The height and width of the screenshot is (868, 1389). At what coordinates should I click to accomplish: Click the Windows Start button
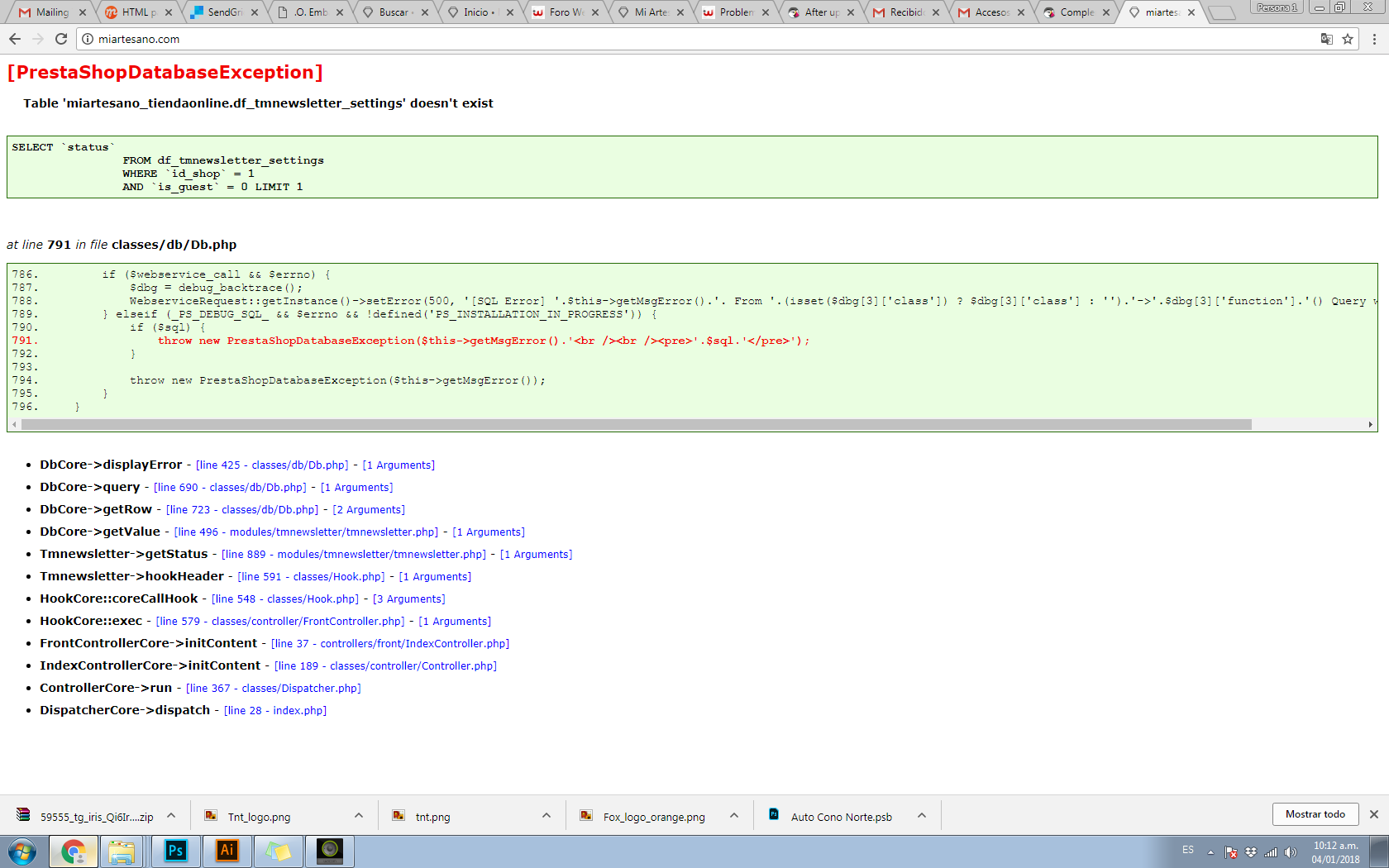click(x=22, y=851)
